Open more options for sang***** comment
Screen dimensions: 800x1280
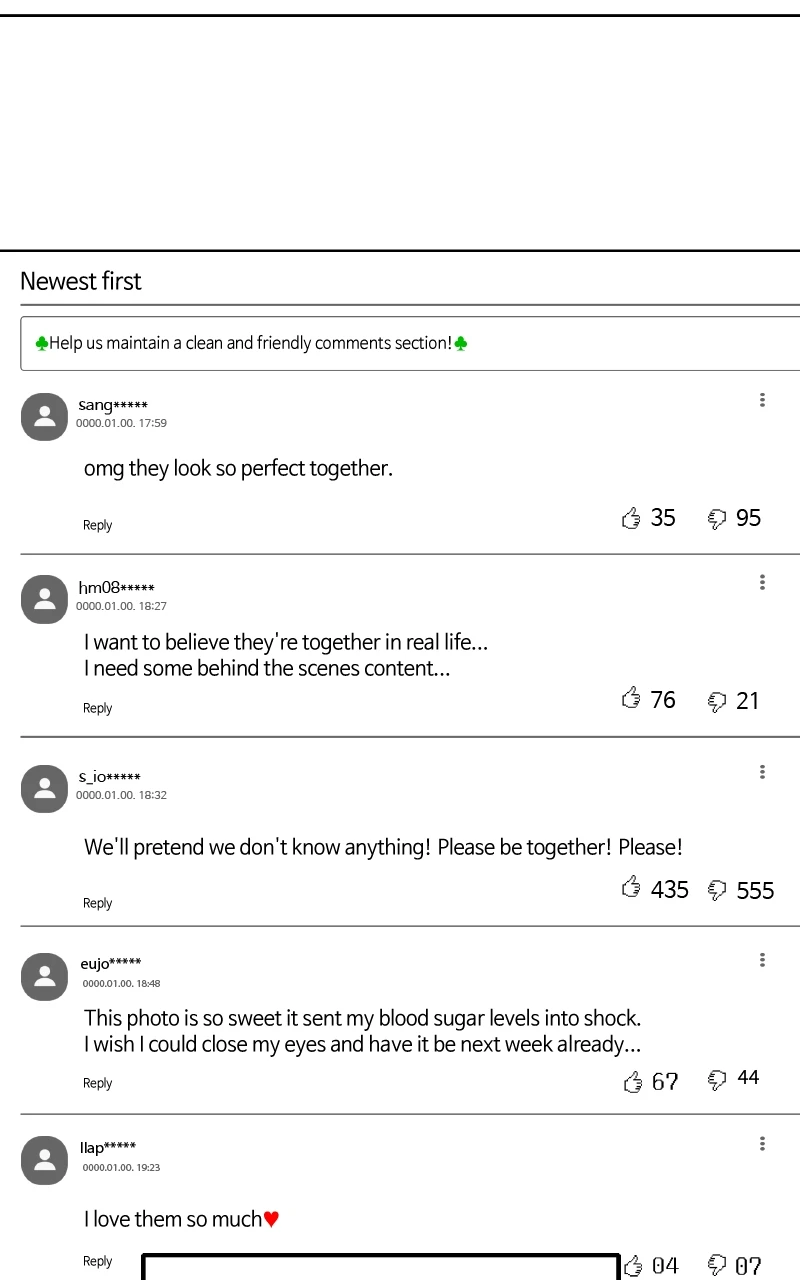[x=762, y=400]
